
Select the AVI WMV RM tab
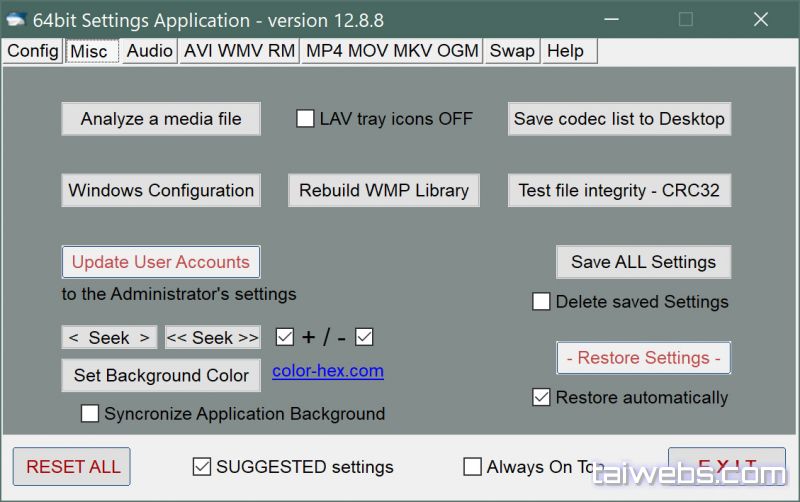coord(239,51)
